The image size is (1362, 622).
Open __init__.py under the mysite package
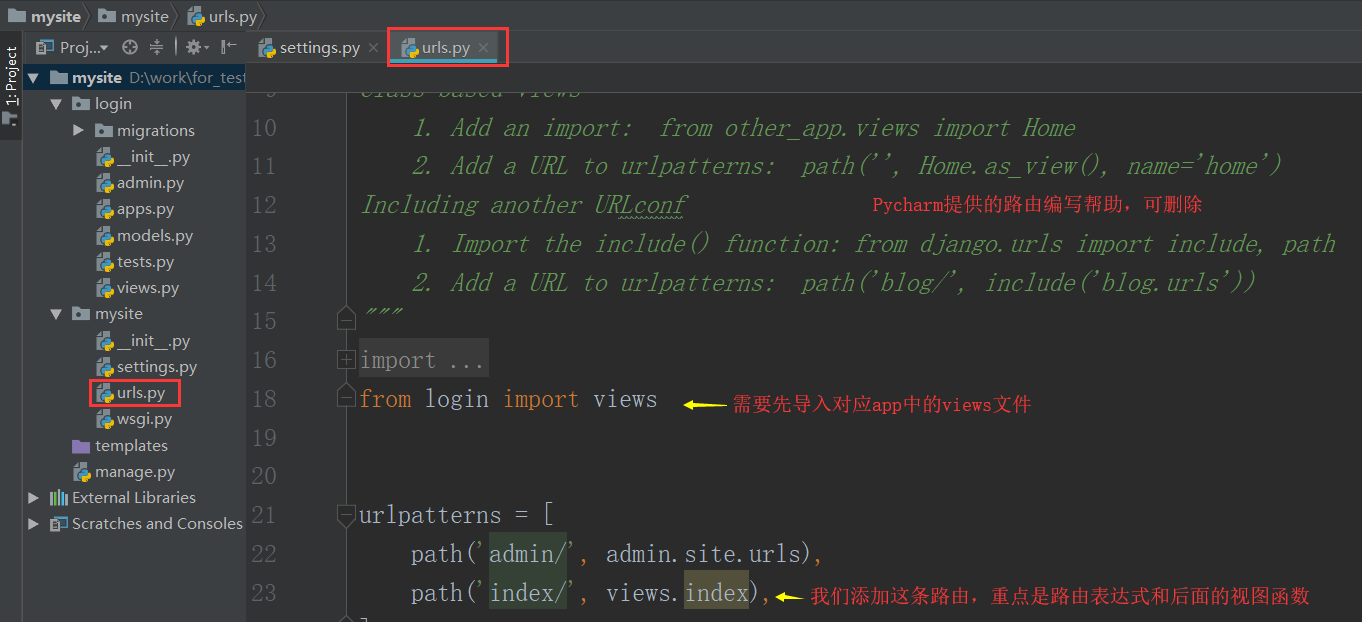[143, 341]
